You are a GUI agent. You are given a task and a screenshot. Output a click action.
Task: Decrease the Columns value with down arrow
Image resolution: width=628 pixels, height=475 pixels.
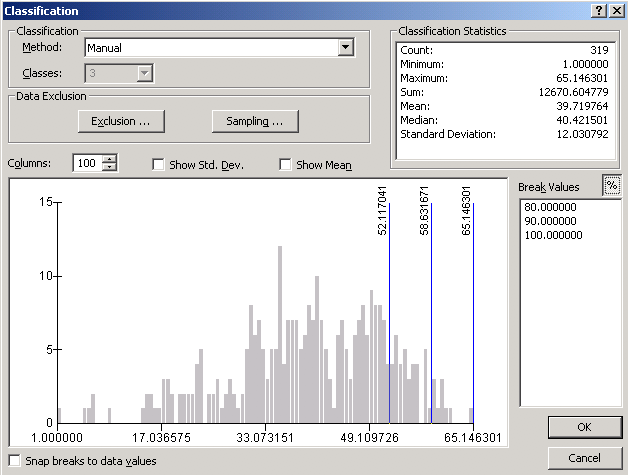pos(110,168)
